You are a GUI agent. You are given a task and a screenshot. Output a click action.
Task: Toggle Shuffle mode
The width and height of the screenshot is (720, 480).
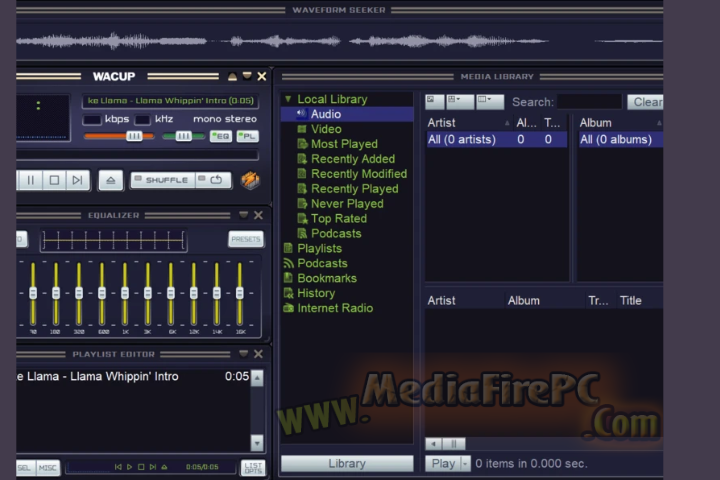[x=163, y=180]
